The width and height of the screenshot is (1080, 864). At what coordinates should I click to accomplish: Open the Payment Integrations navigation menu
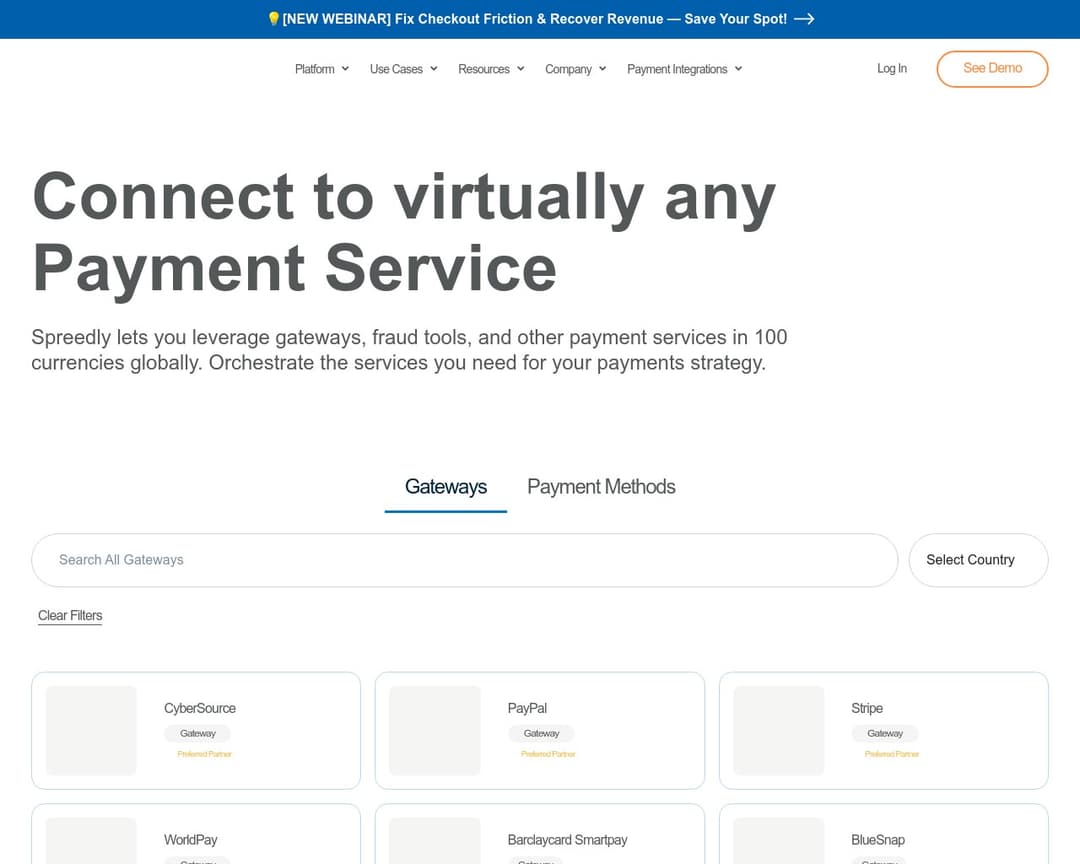(x=685, y=69)
